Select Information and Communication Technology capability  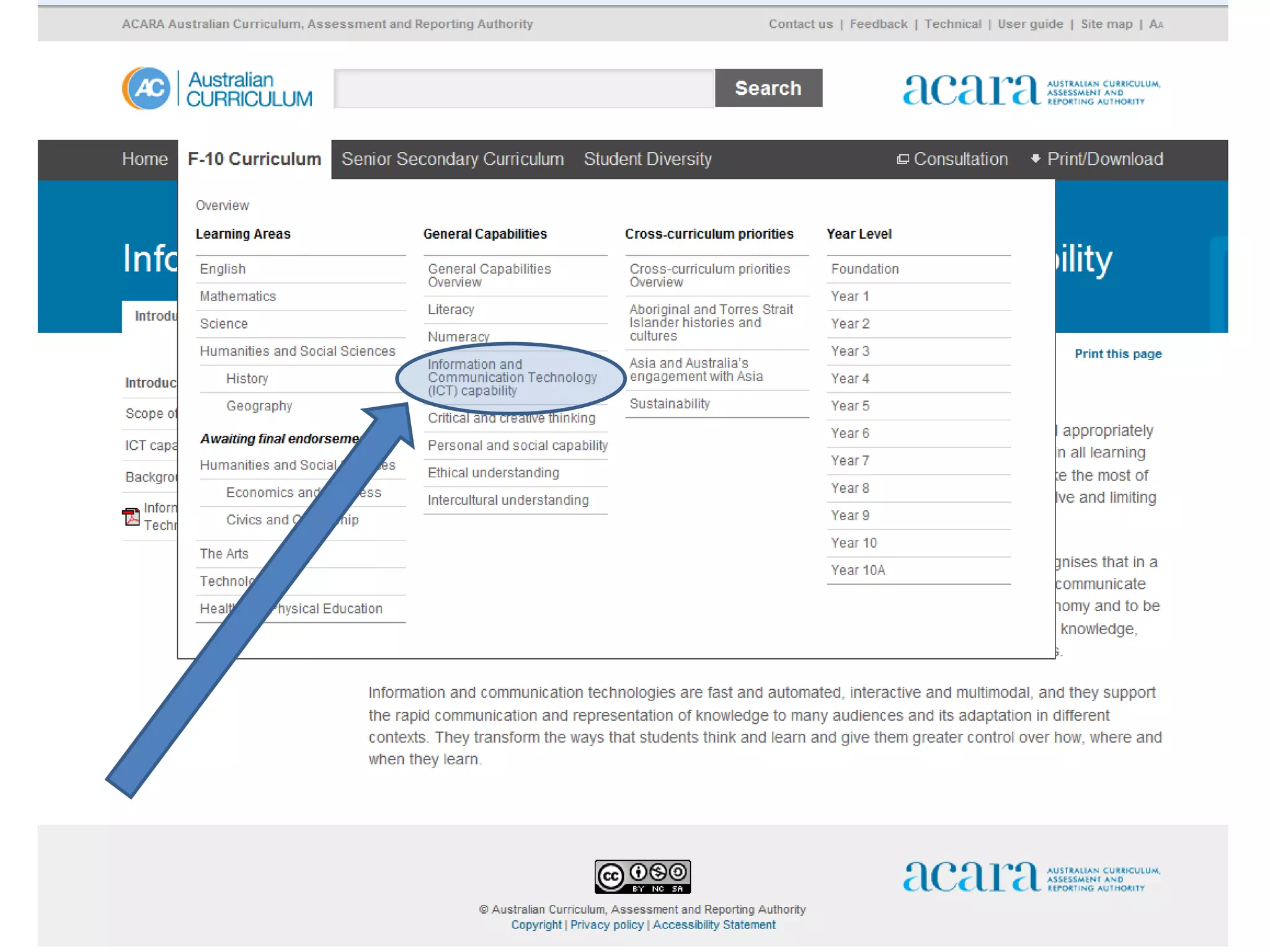click(x=512, y=377)
